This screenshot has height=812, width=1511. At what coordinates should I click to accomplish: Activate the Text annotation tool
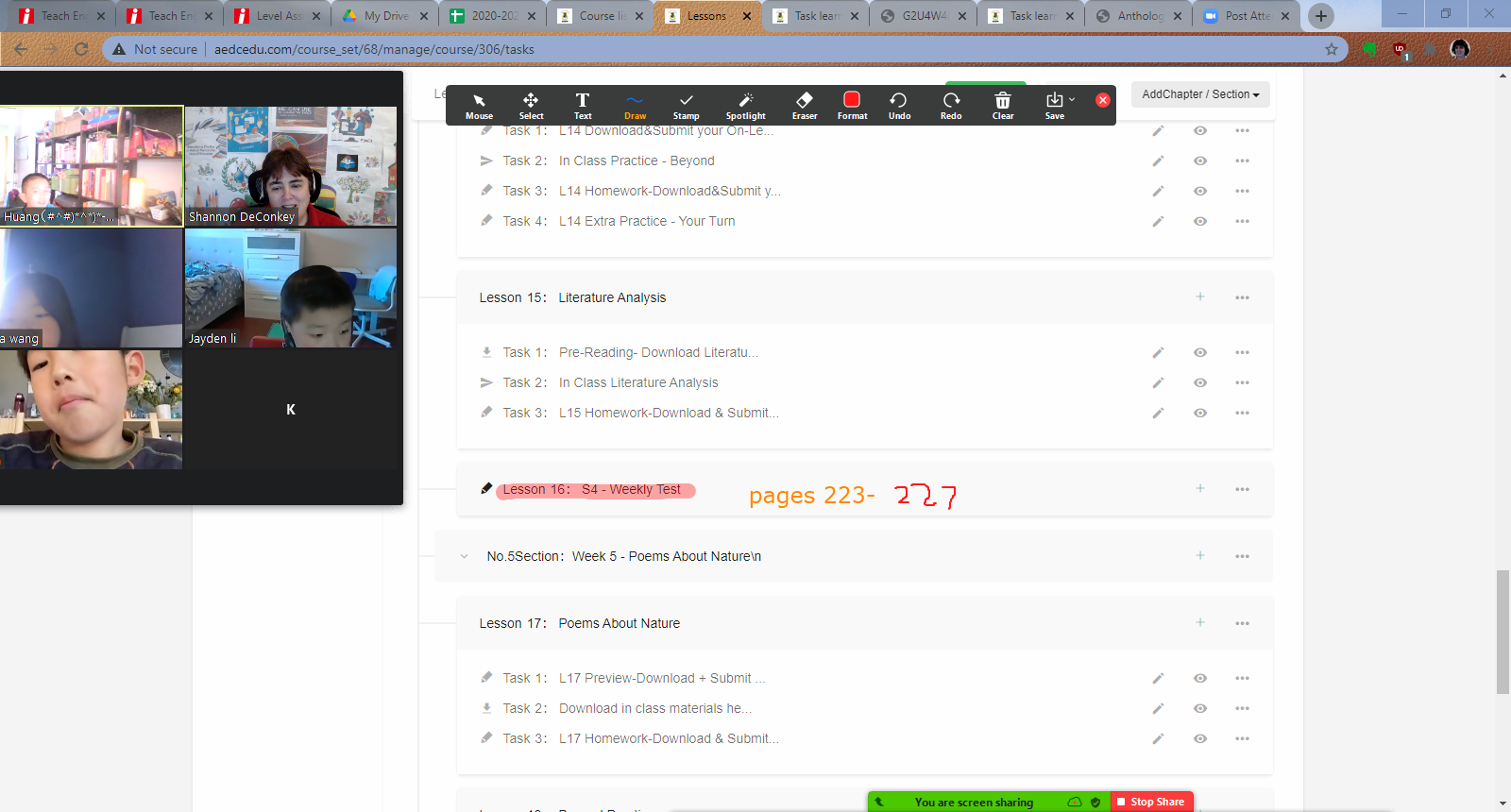coord(583,106)
